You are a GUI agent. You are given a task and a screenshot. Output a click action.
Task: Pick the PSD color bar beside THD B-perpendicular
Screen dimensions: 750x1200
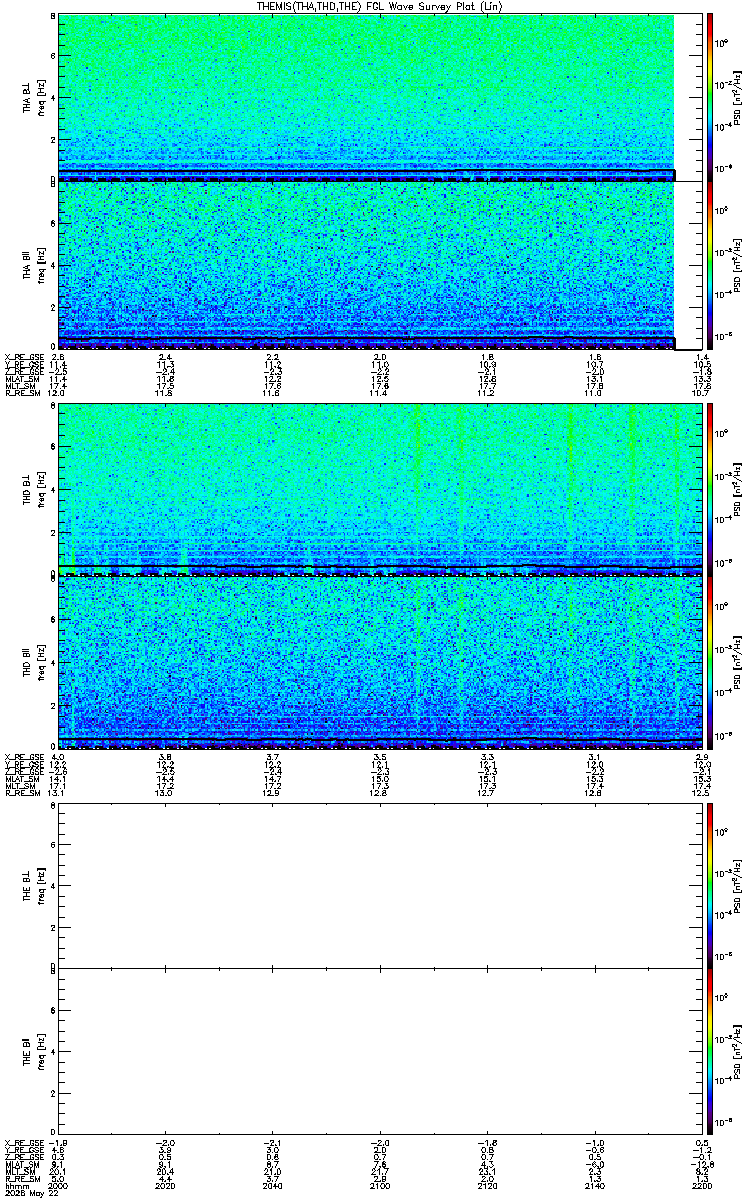[x=710, y=489]
